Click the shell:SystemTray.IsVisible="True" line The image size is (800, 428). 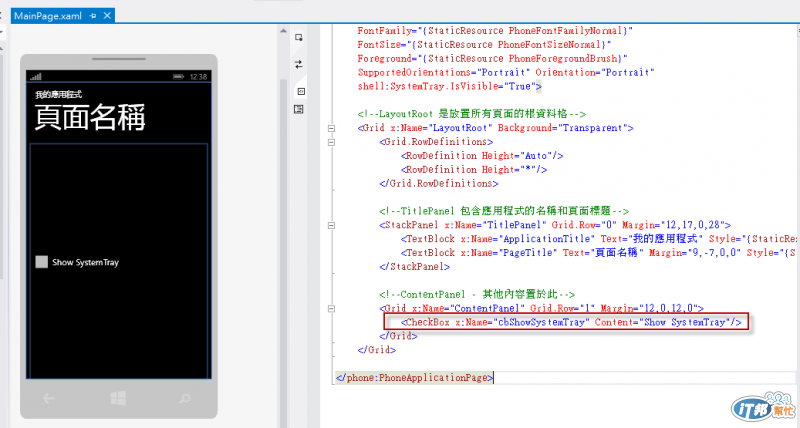[449, 87]
